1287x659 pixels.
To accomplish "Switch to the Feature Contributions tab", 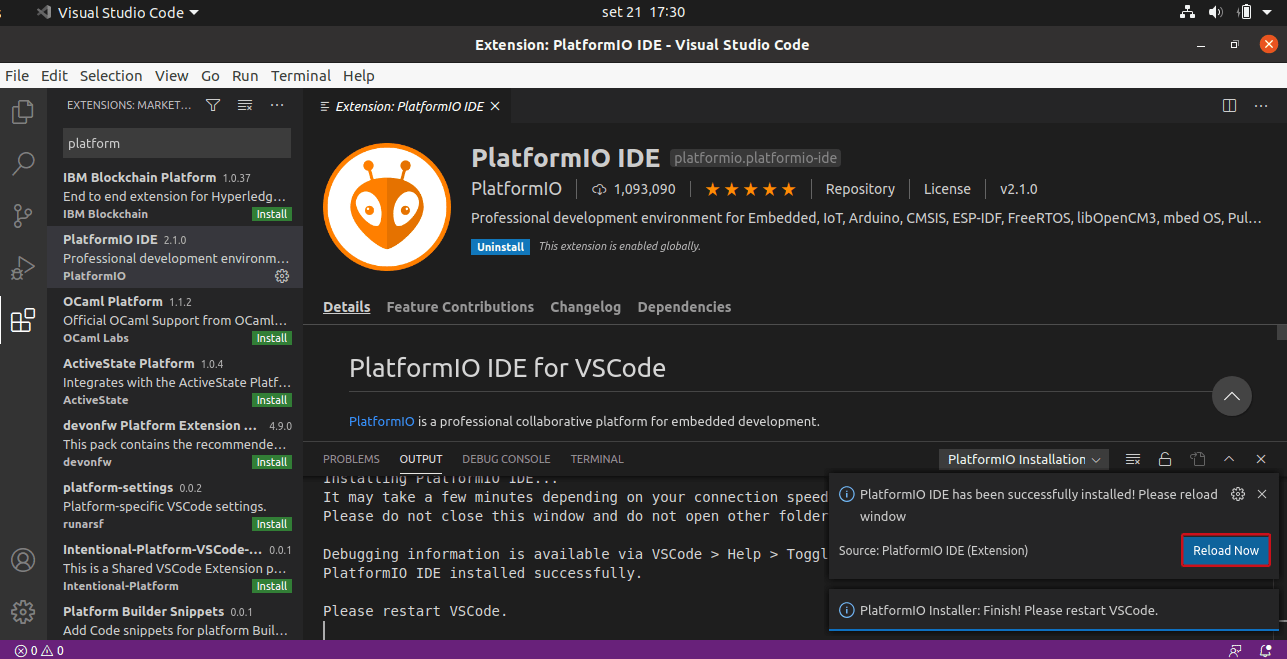I will coord(460,307).
